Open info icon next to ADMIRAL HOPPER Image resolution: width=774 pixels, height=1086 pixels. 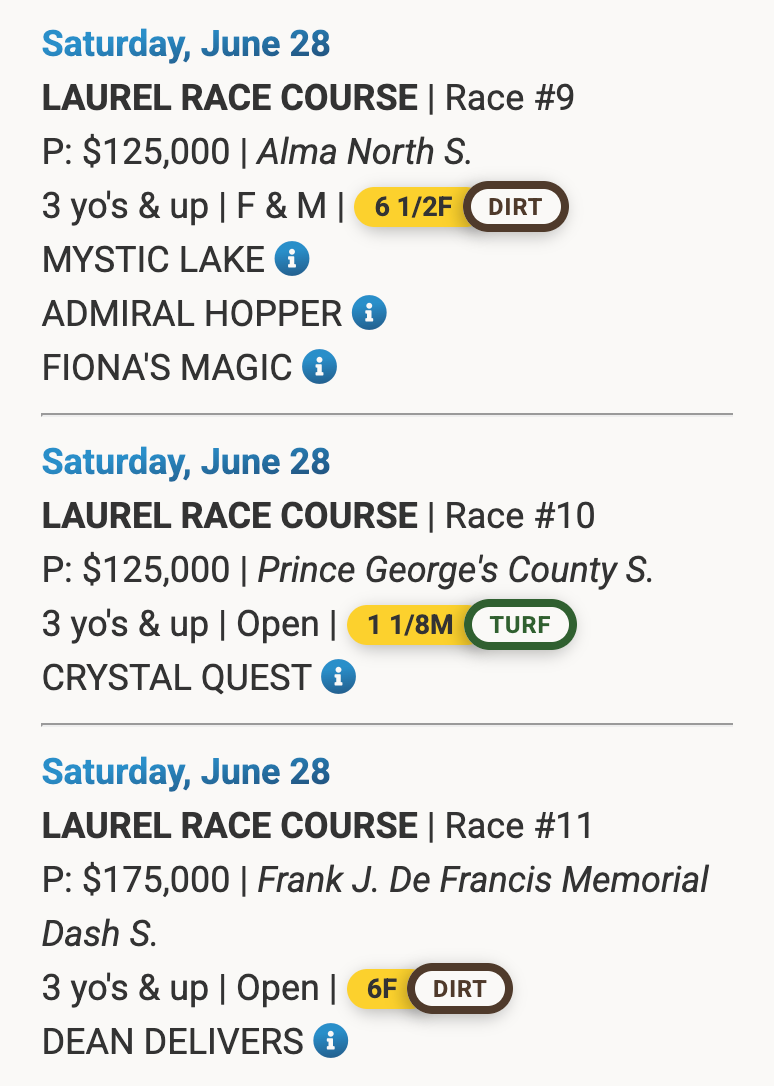(x=369, y=313)
